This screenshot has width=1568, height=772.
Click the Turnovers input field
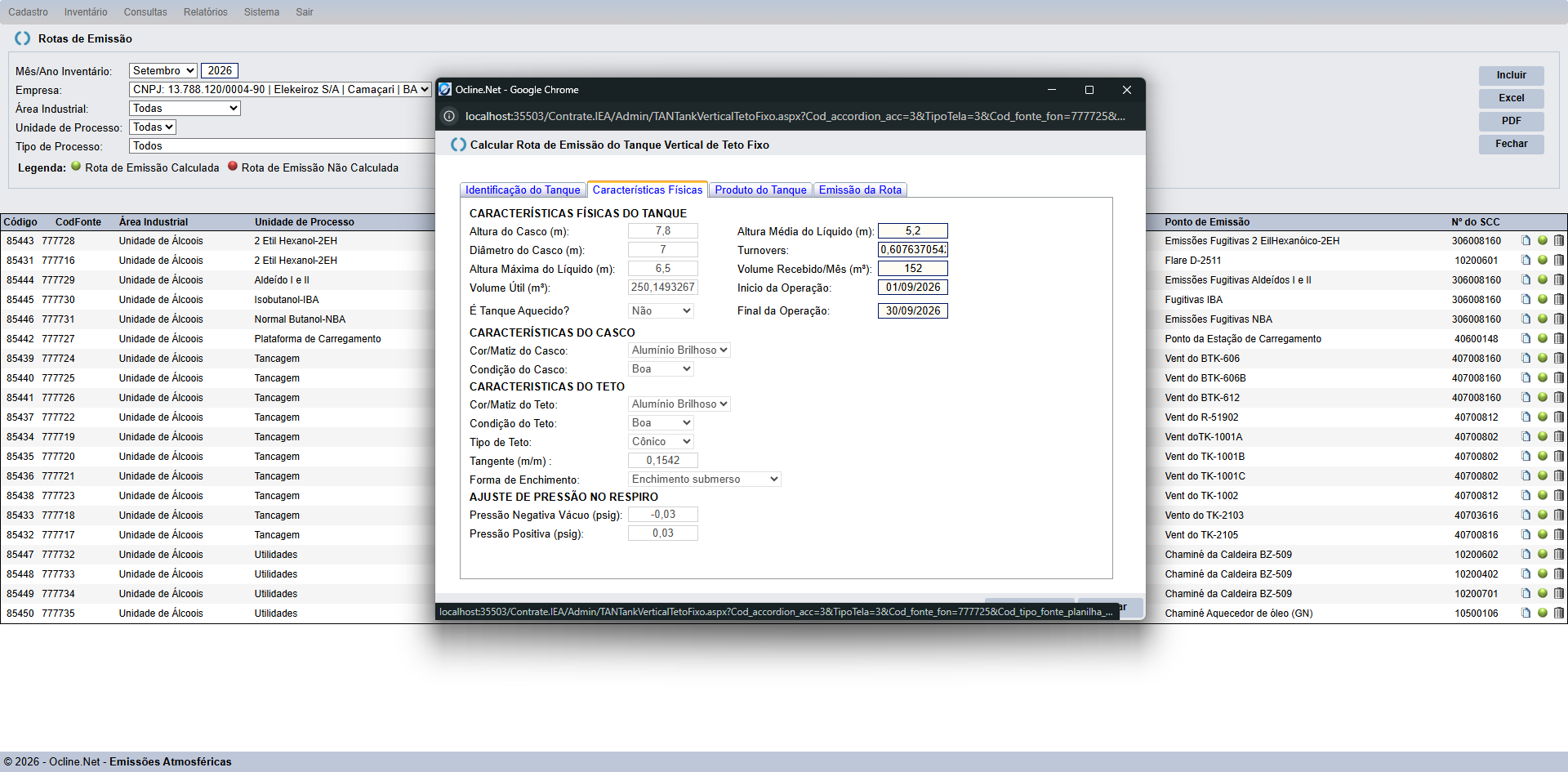click(912, 250)
